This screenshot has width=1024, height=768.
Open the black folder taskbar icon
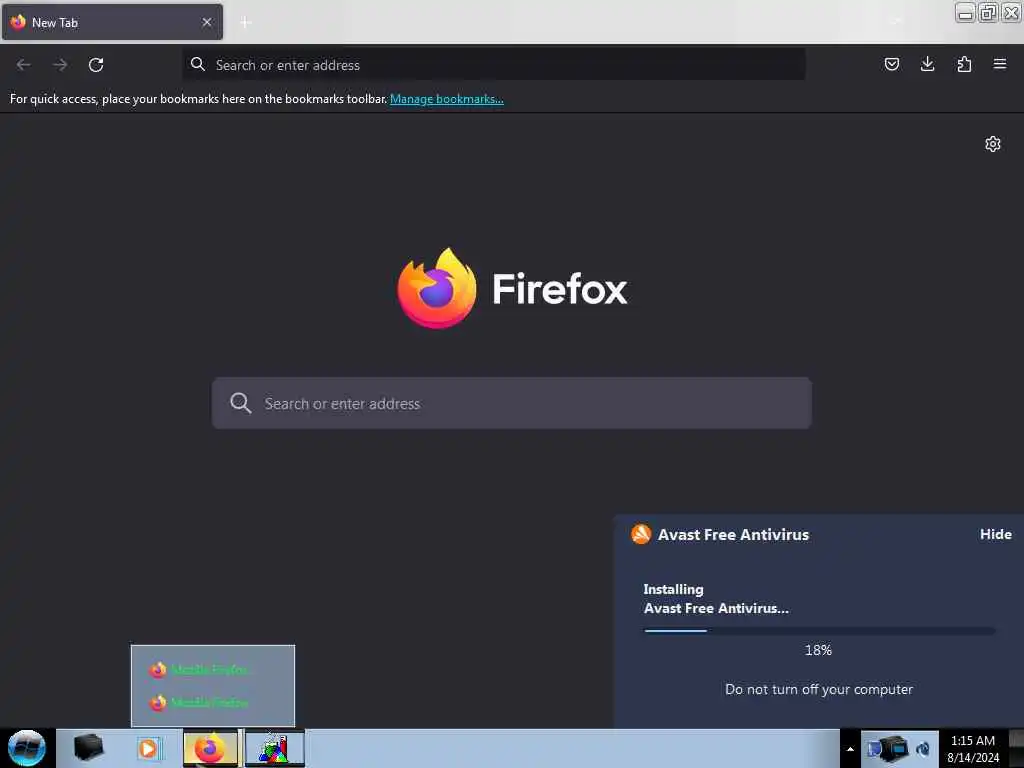[88, 748]
